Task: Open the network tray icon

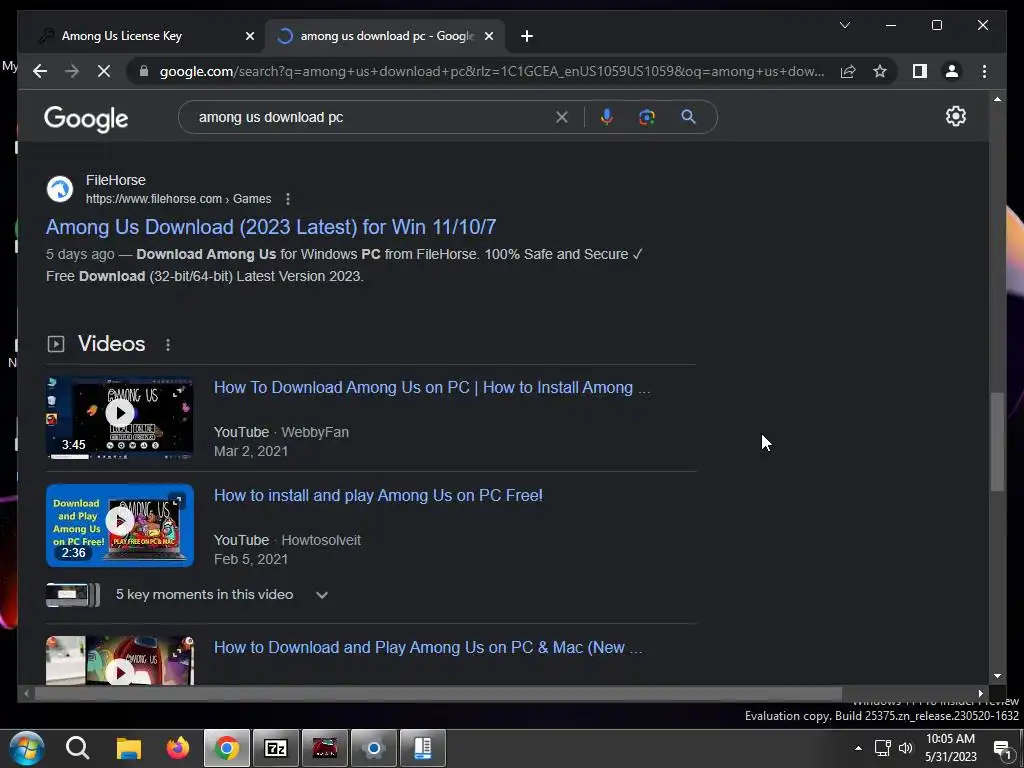Action: click(882, 748)
